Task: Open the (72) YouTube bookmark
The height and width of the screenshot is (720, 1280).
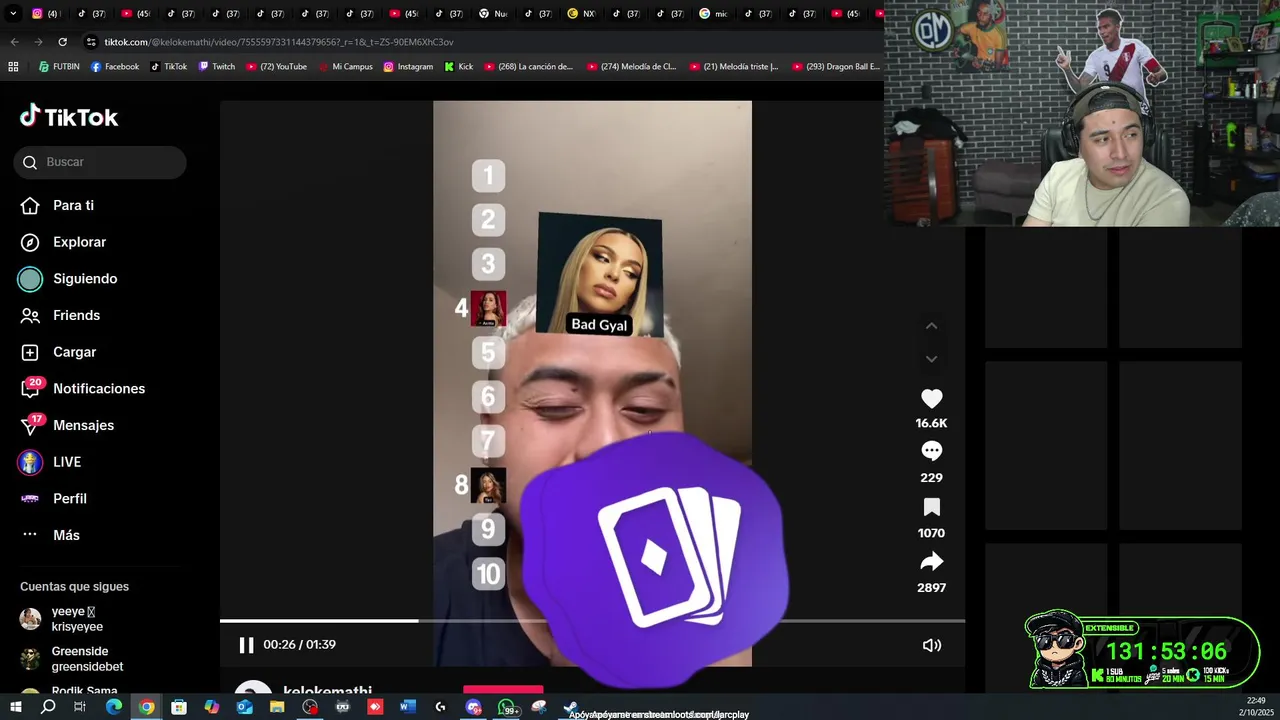Action: click(x=276, y=67)
